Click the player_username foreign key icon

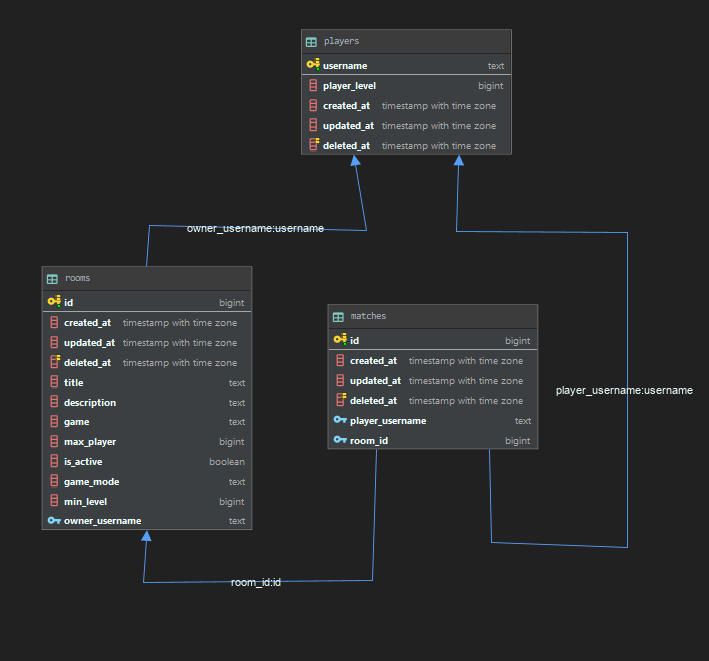click(x=340, y=421)
